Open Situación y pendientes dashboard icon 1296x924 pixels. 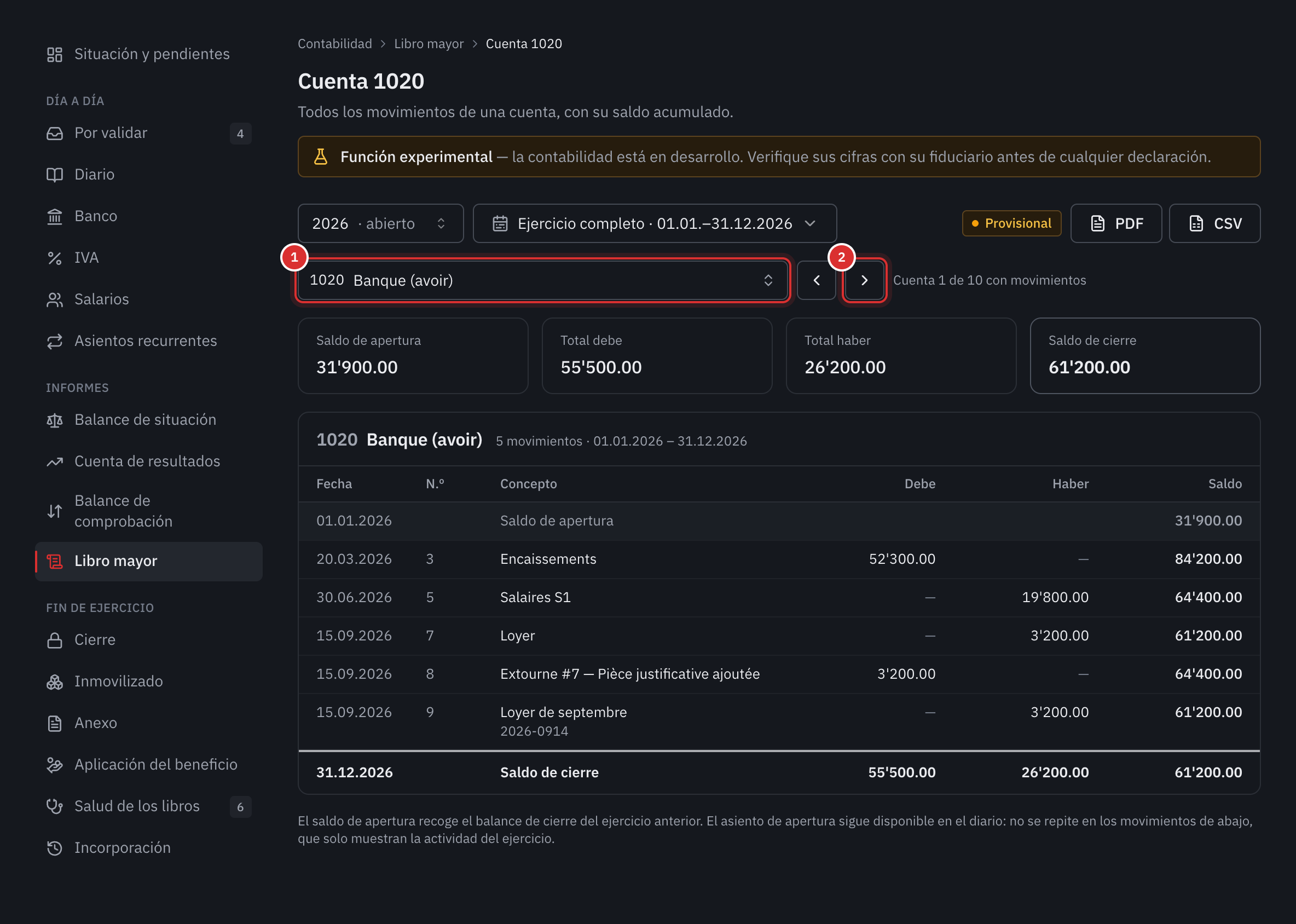(x=55, y=55)
